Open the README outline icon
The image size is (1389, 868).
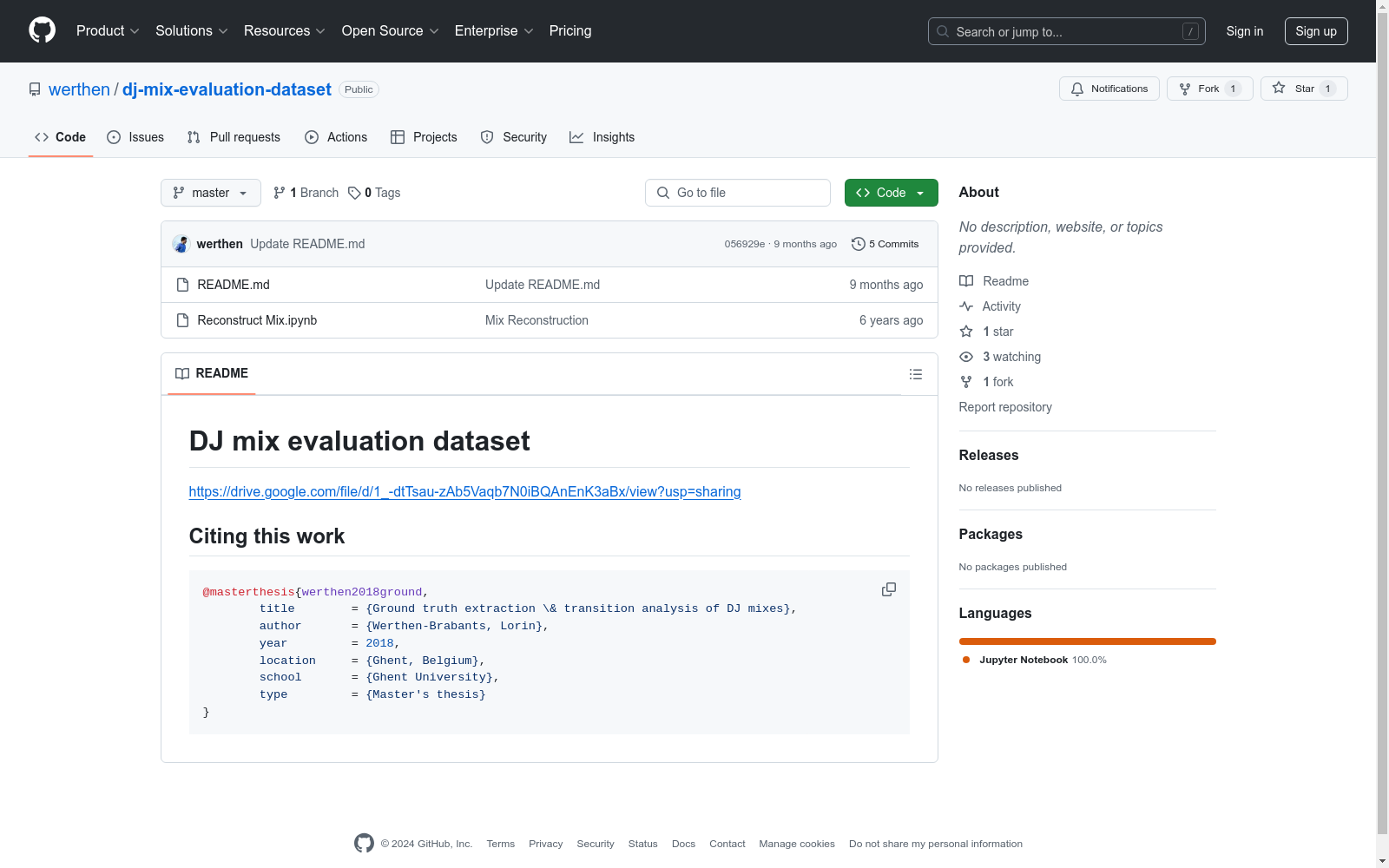[916, 374]
